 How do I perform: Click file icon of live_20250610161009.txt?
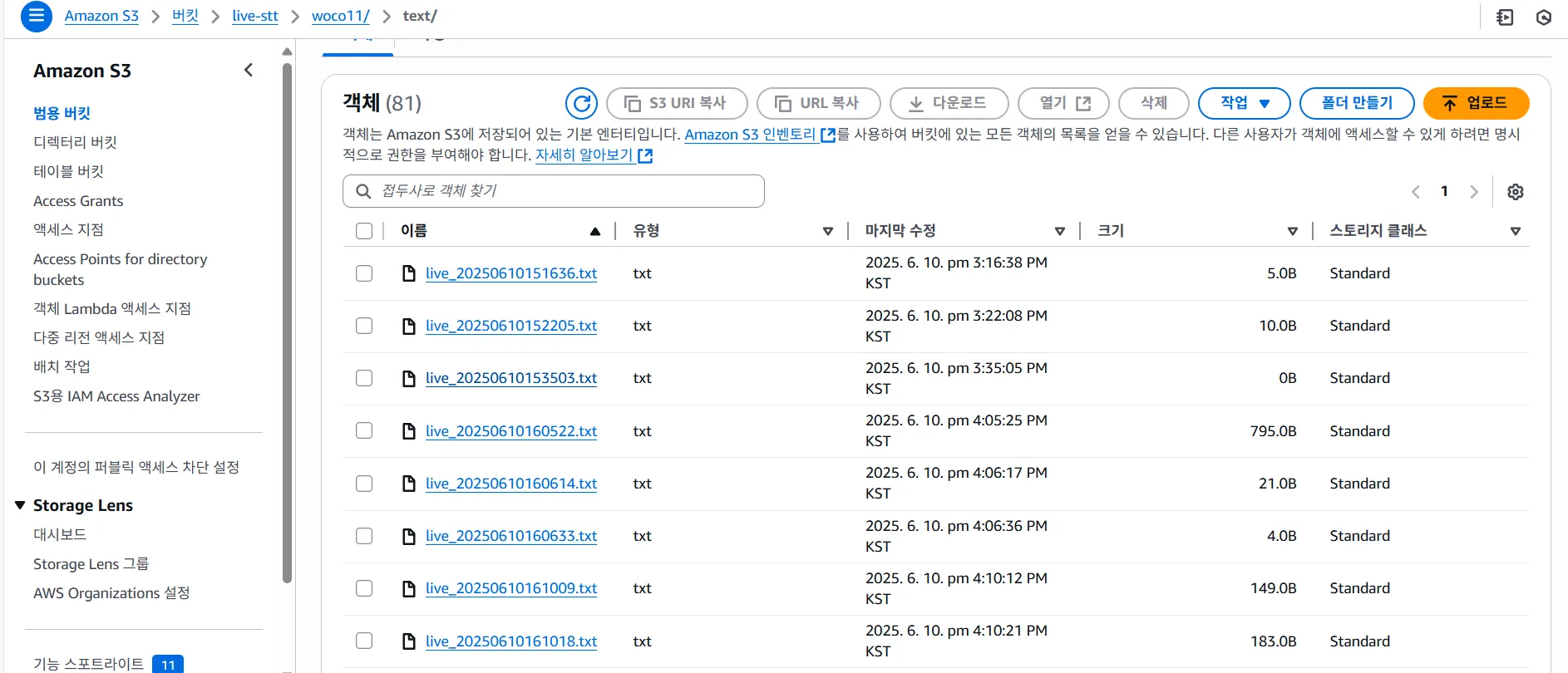409,588
